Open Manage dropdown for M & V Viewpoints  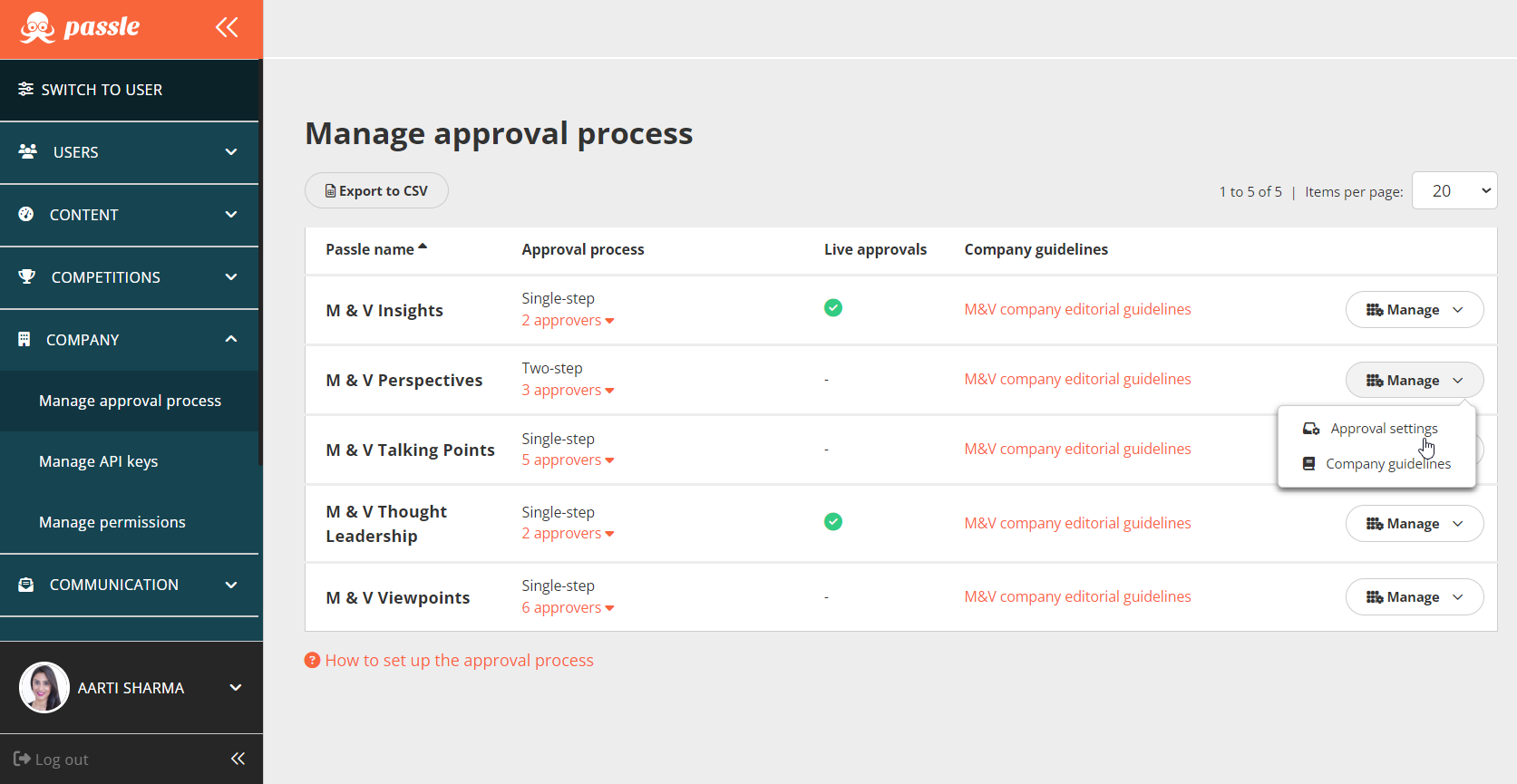pyautogui.click(x=1415, y=597)
